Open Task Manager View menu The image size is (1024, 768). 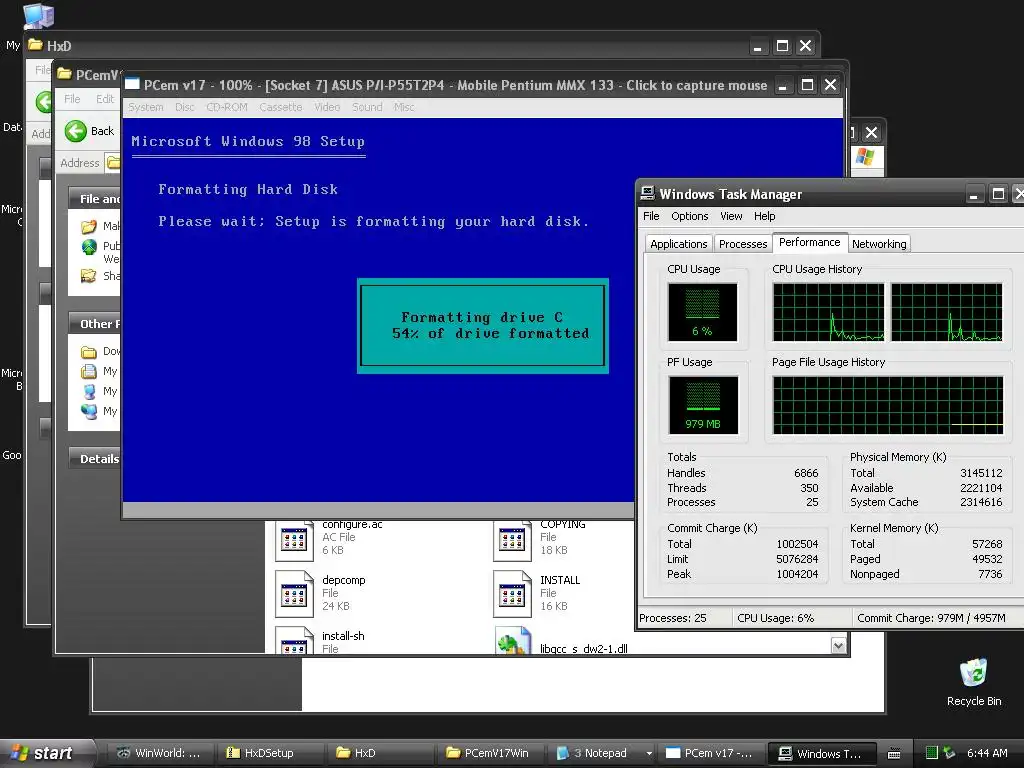(731, 216)
